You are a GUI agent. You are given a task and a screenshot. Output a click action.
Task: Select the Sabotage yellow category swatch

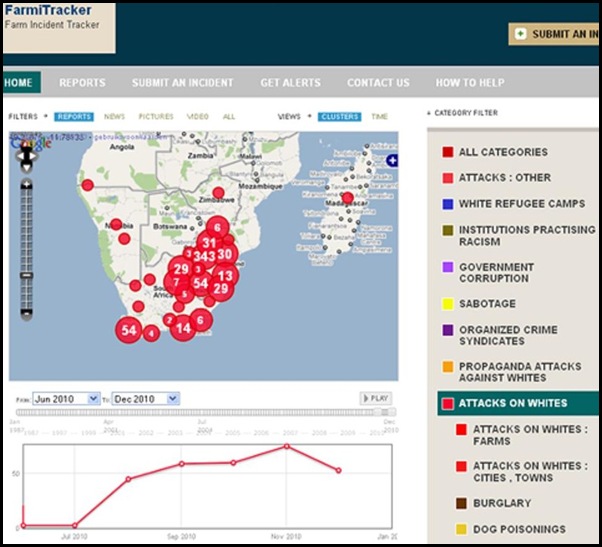[448, 304]
